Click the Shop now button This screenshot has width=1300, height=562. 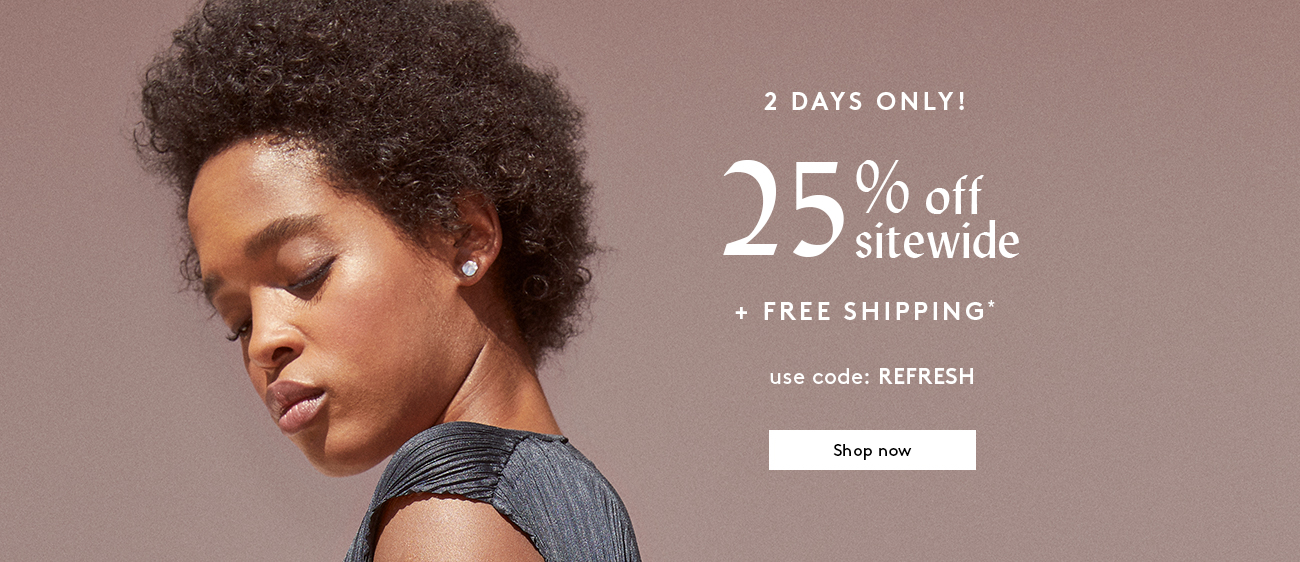872,450
